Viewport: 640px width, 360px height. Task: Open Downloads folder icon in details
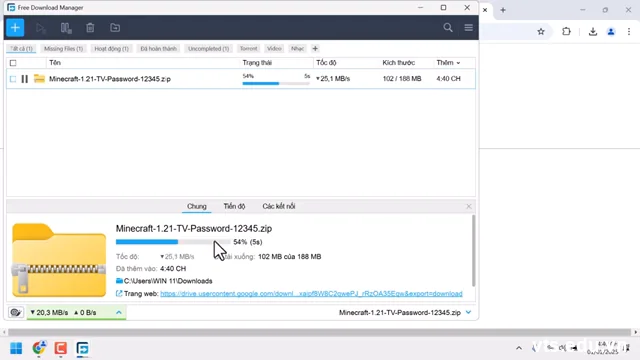tap(119, 281)
